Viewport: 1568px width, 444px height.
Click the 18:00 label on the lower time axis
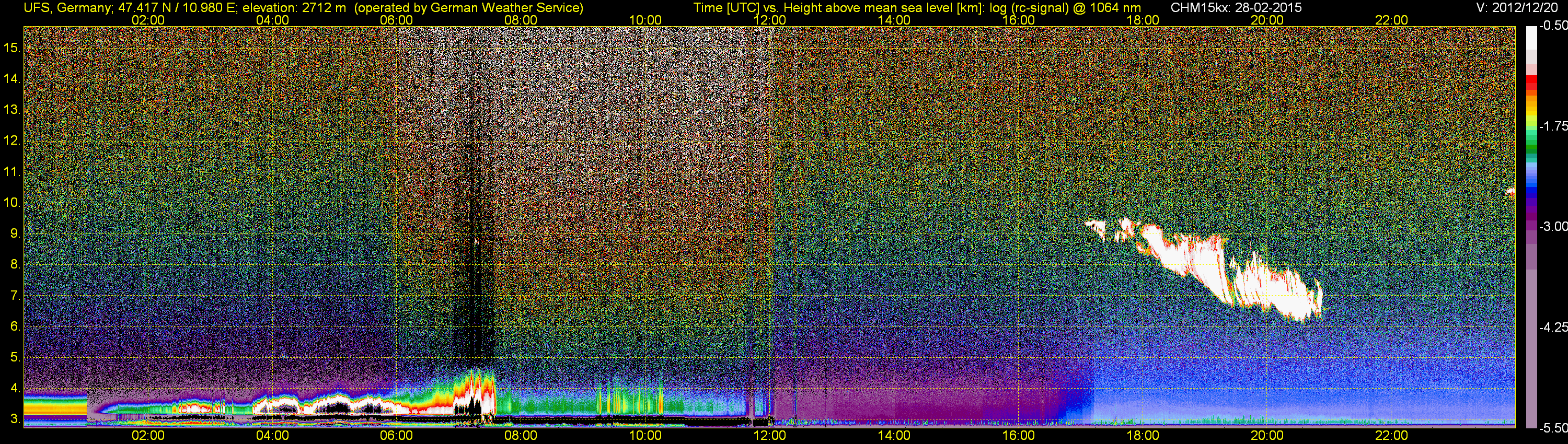(x=1143, y=436)
